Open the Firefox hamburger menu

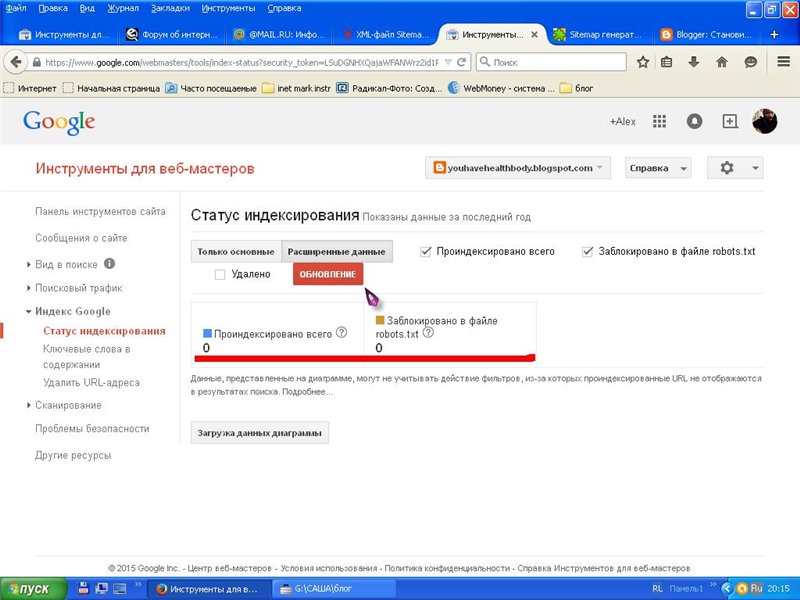click(x=783, y=62)
